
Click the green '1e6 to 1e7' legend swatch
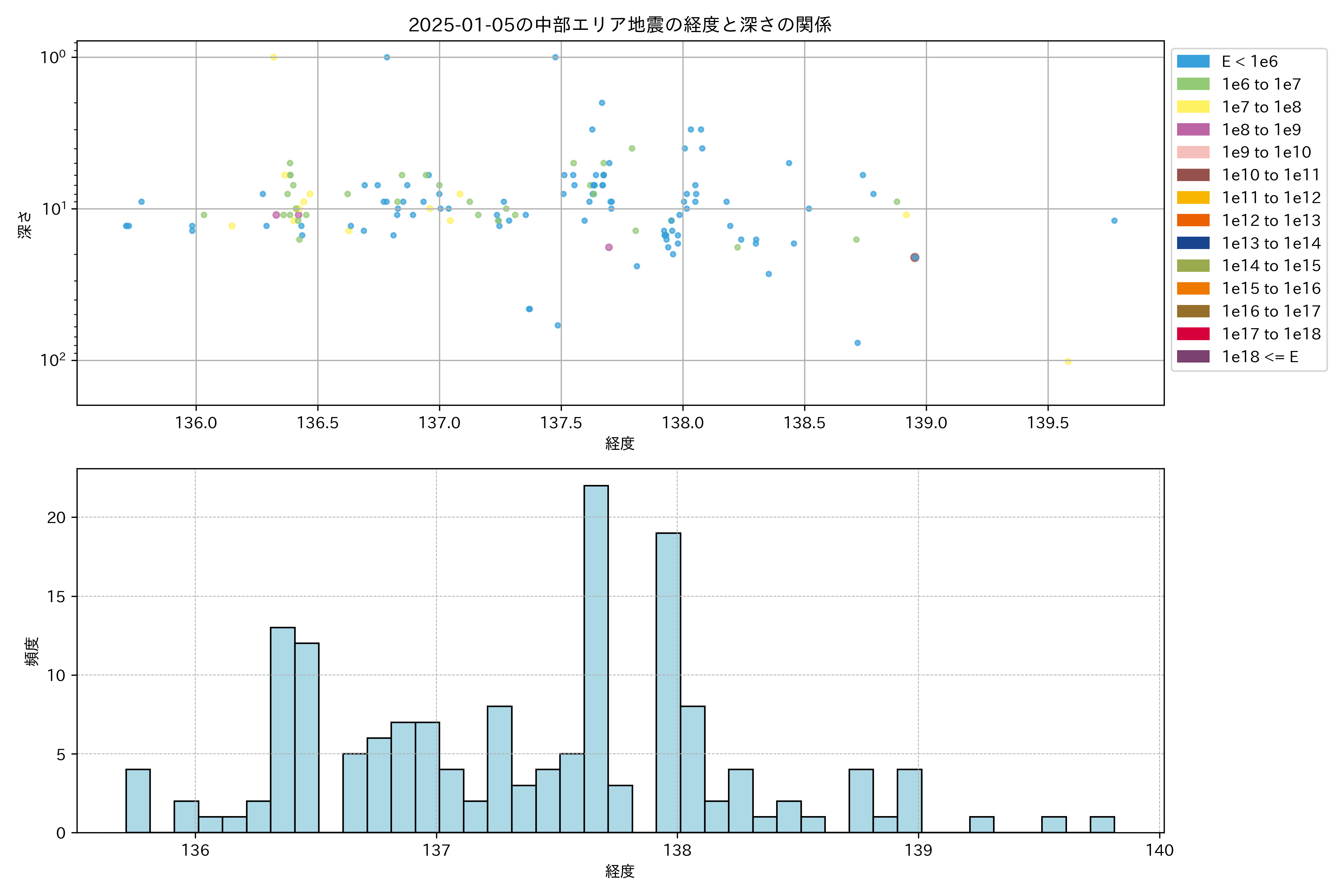[1193, 85]
